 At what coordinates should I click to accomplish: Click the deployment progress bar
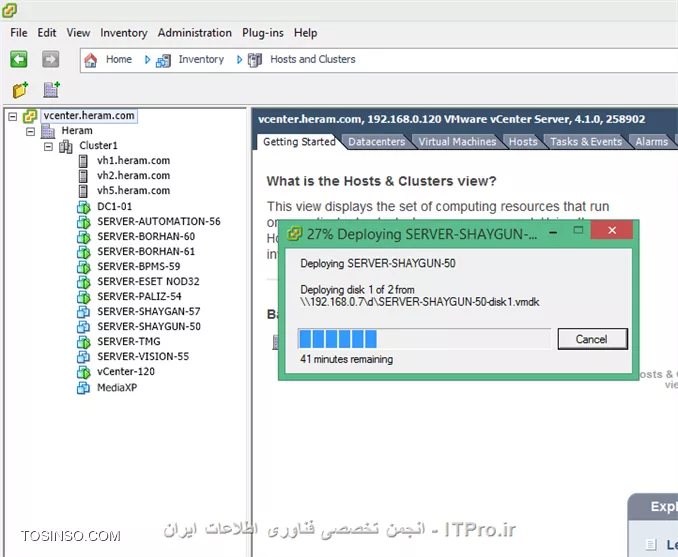coord(424,339)
